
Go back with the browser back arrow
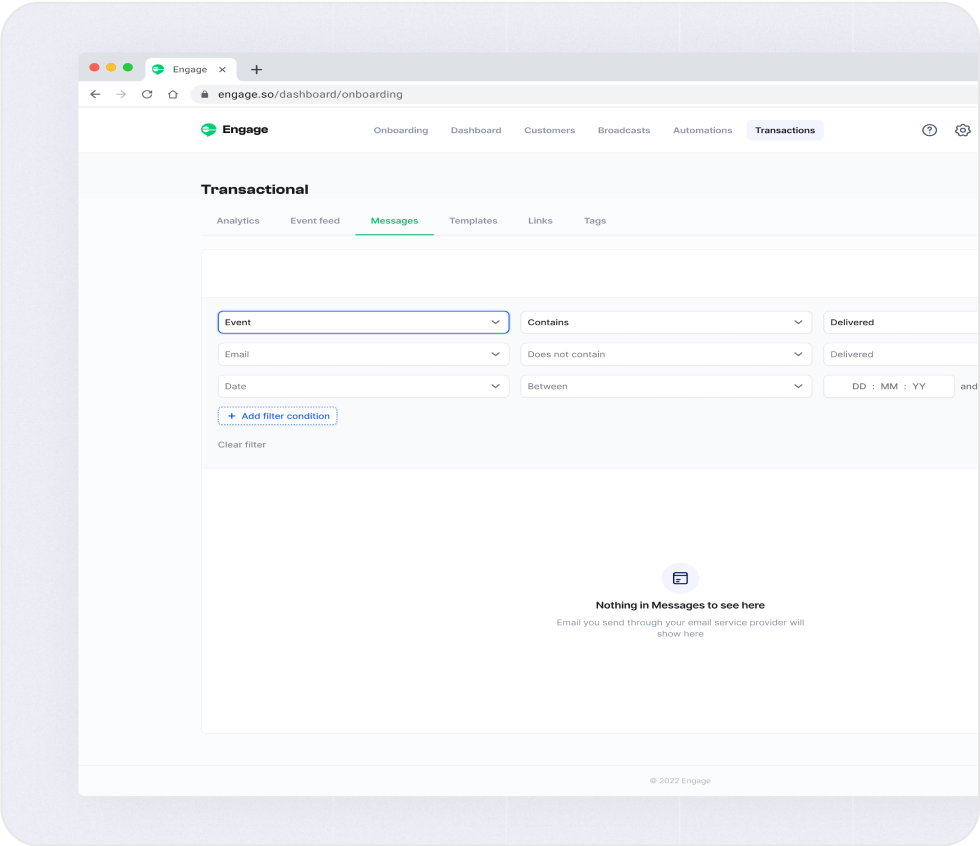coord(95,94)
